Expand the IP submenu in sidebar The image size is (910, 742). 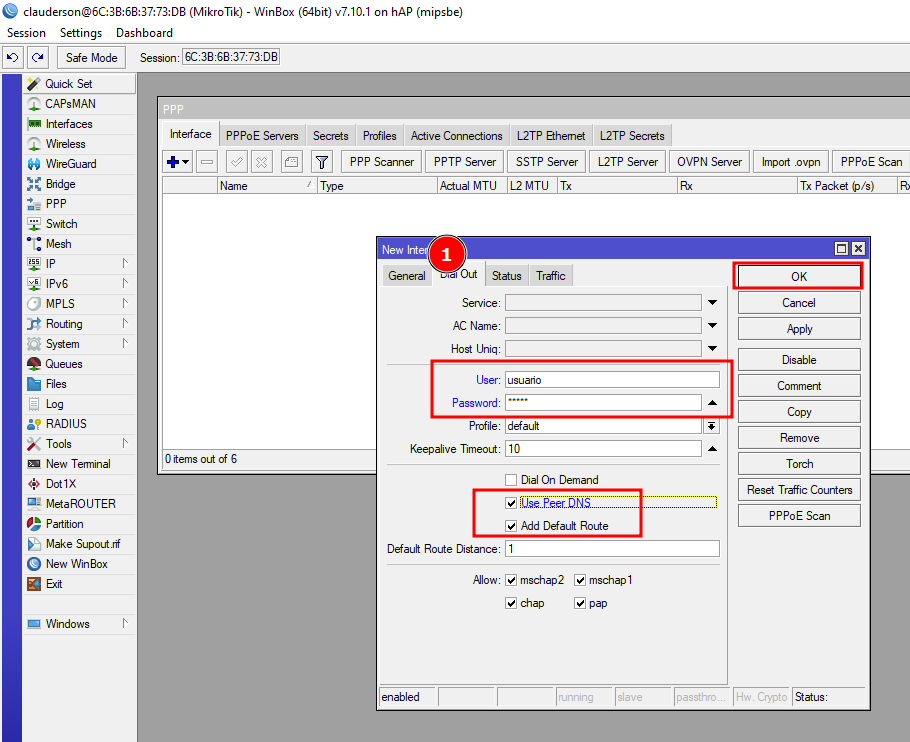pos(50,264)
